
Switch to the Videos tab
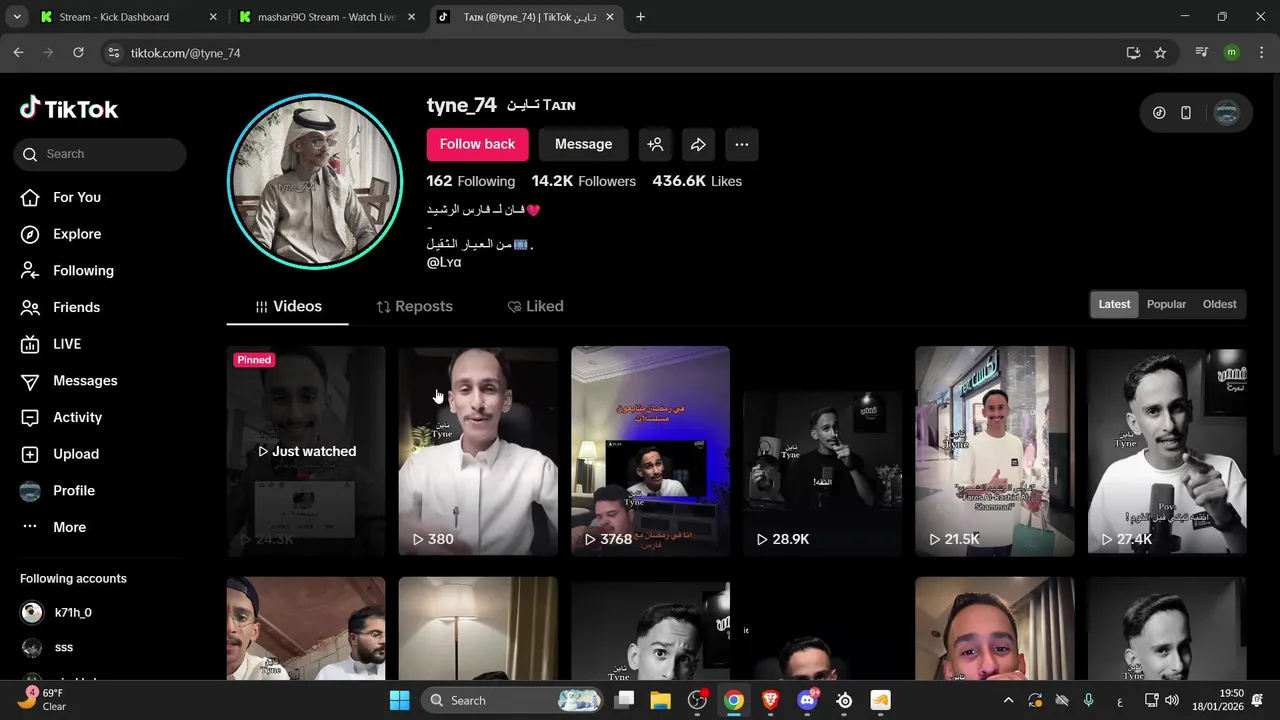click(x=288, y=306)
